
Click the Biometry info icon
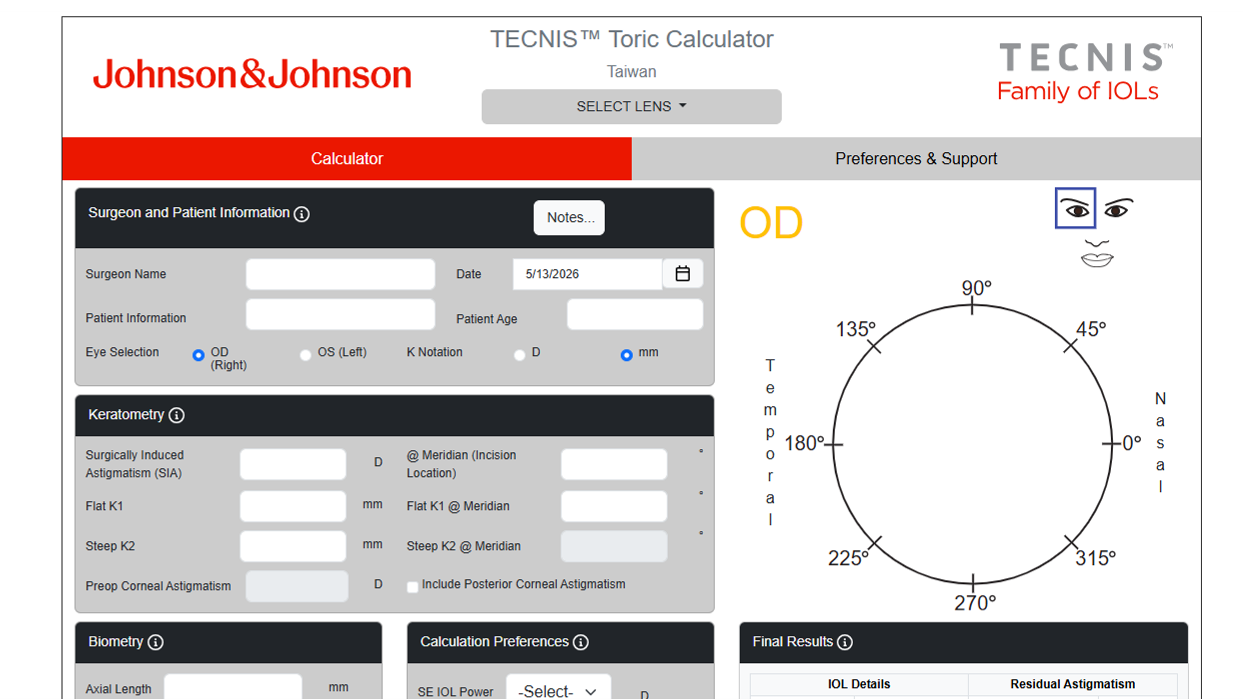(x=156, y=643)
